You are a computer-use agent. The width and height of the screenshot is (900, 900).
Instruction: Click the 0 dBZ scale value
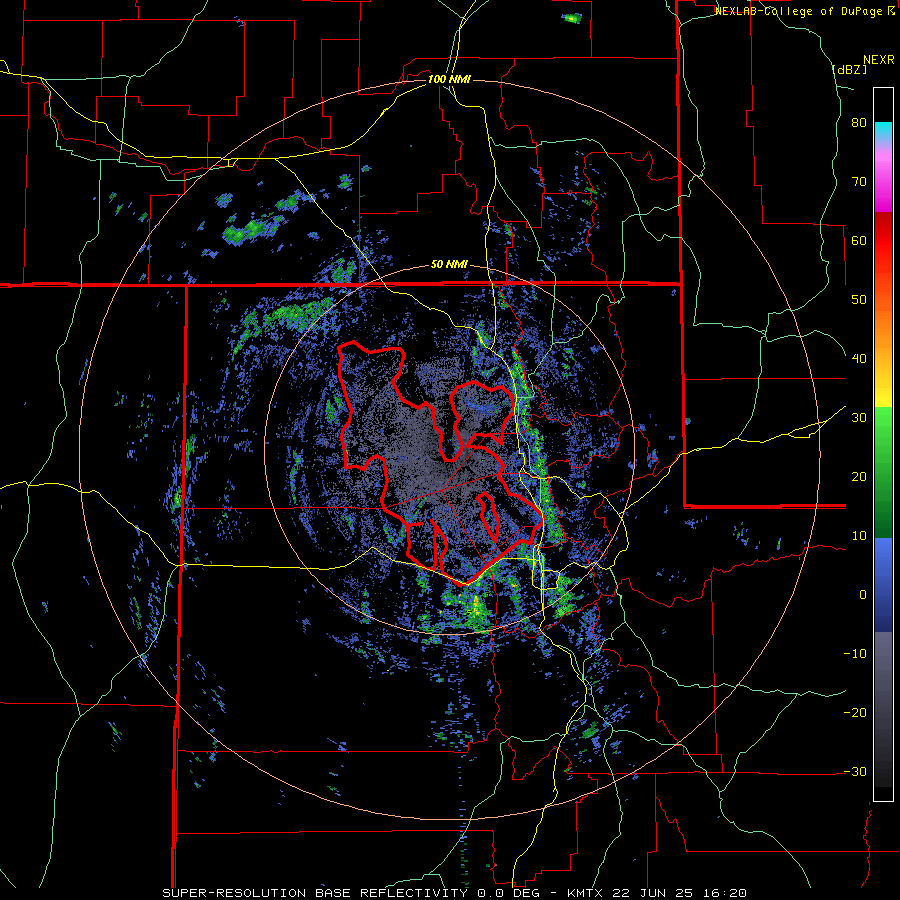tap(863, 595)
